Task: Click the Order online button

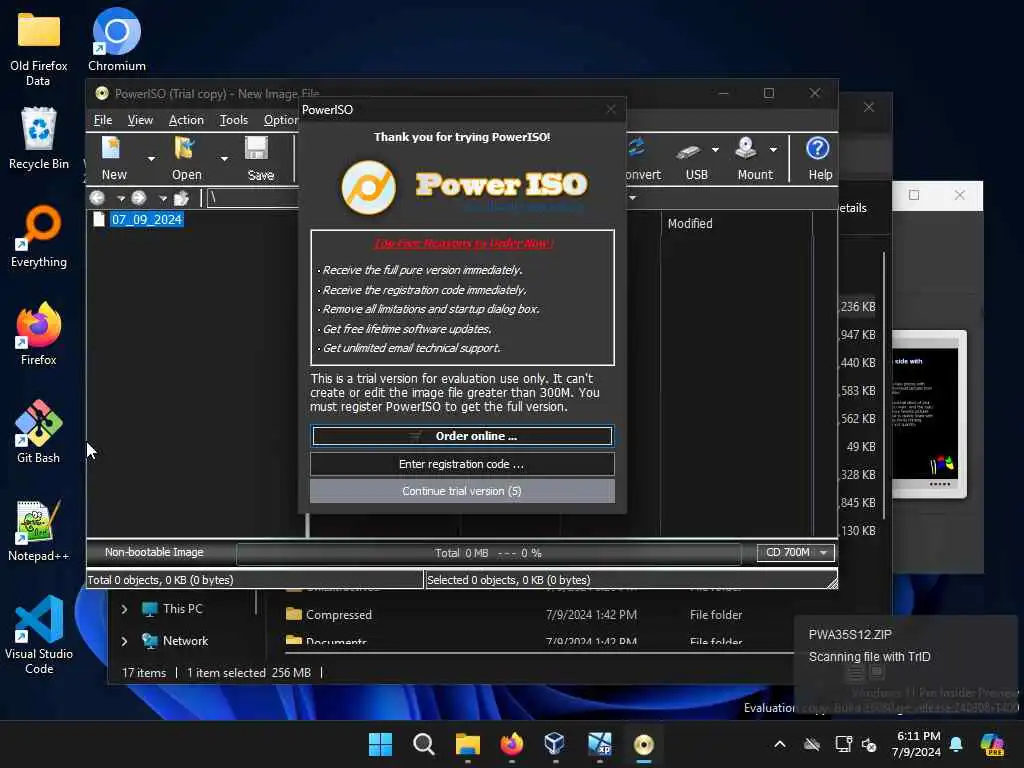Action: coord(462,436)
